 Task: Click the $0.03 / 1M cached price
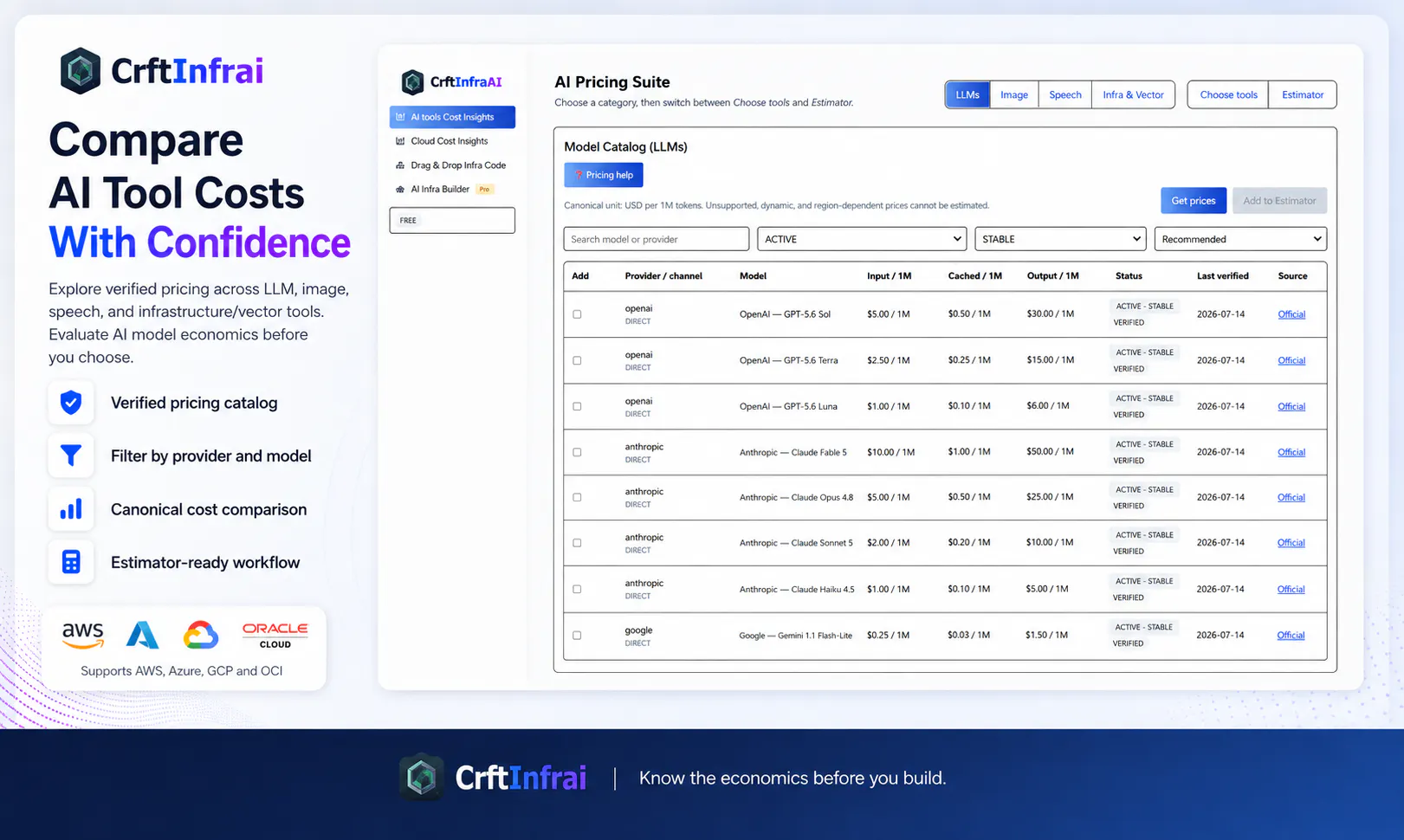tap(968, 635)
